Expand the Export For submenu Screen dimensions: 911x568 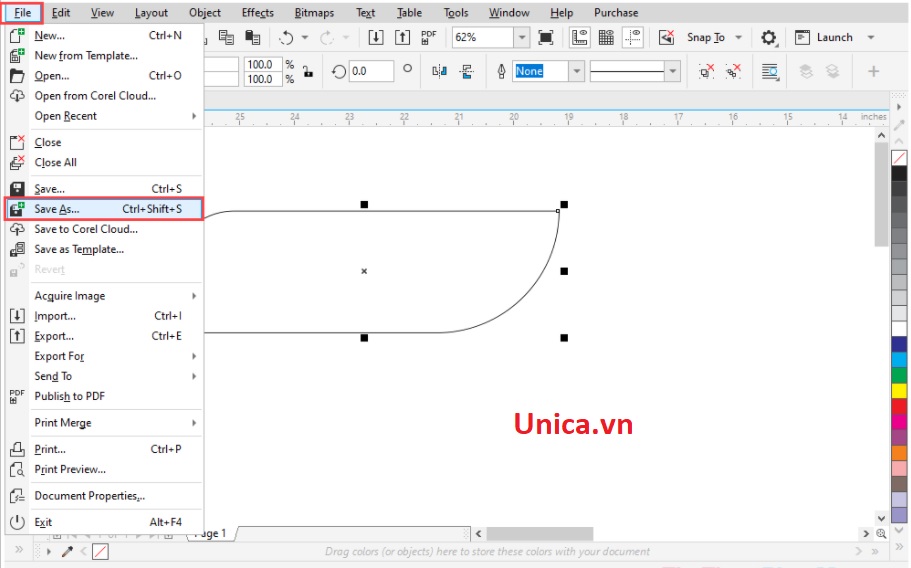[194, 357]
